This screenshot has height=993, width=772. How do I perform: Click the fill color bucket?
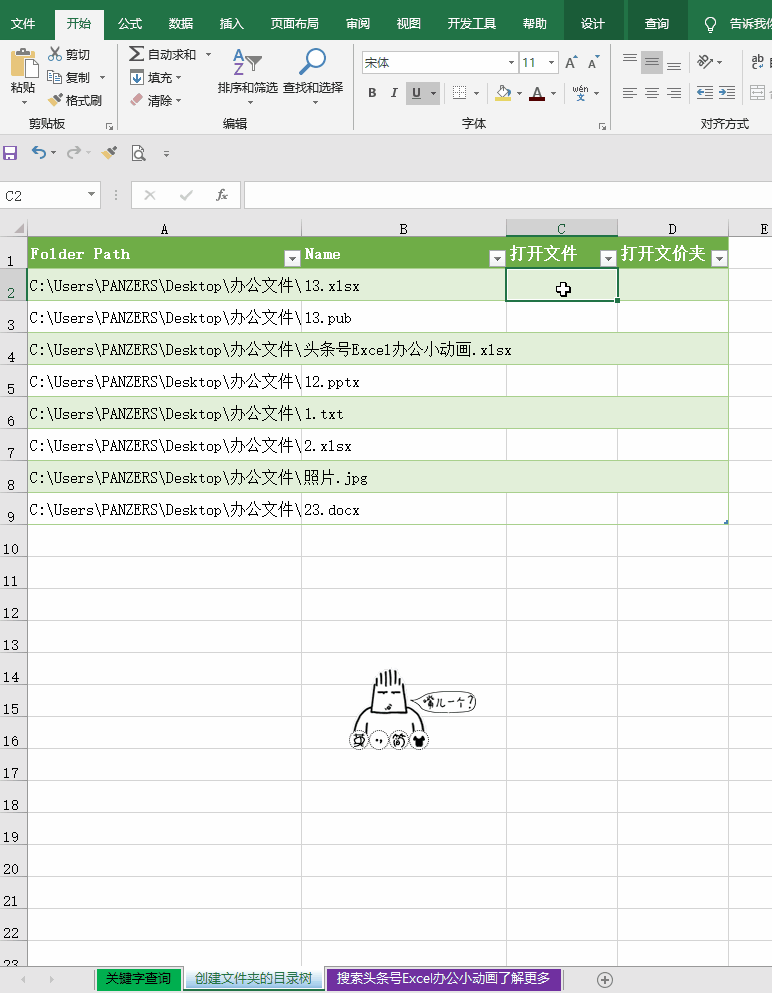(x=503, y=93)
